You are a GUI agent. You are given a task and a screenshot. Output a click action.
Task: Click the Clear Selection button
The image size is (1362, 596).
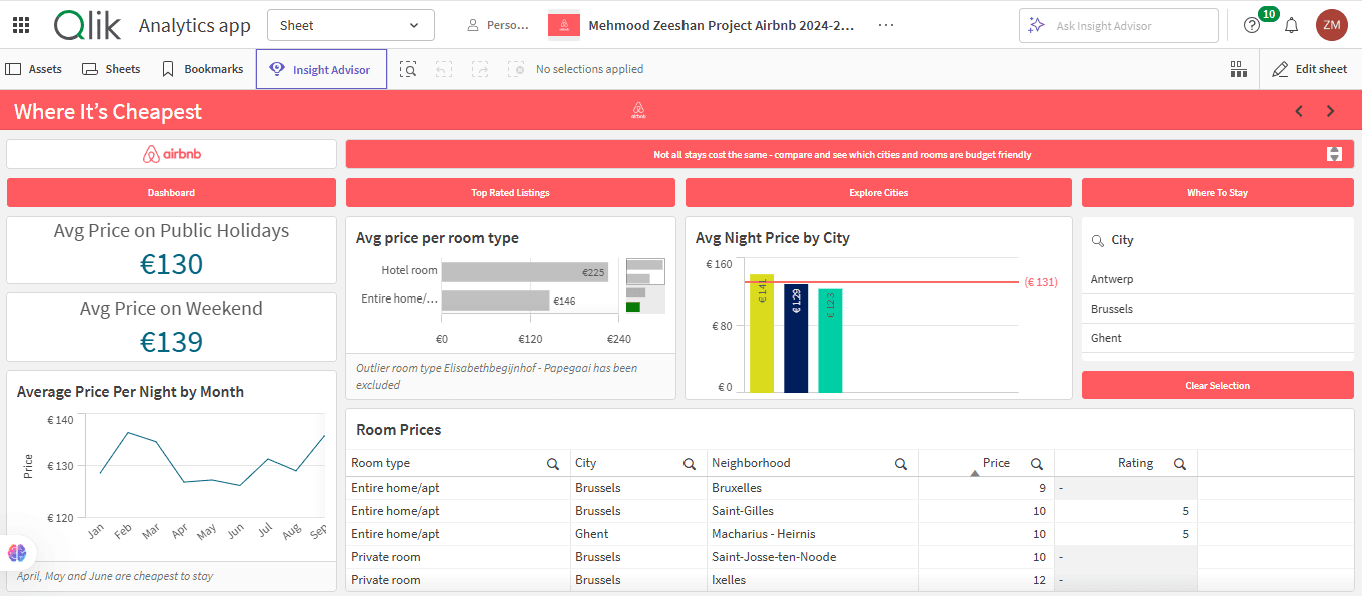pyautogui.click(x=1217, y=385)
